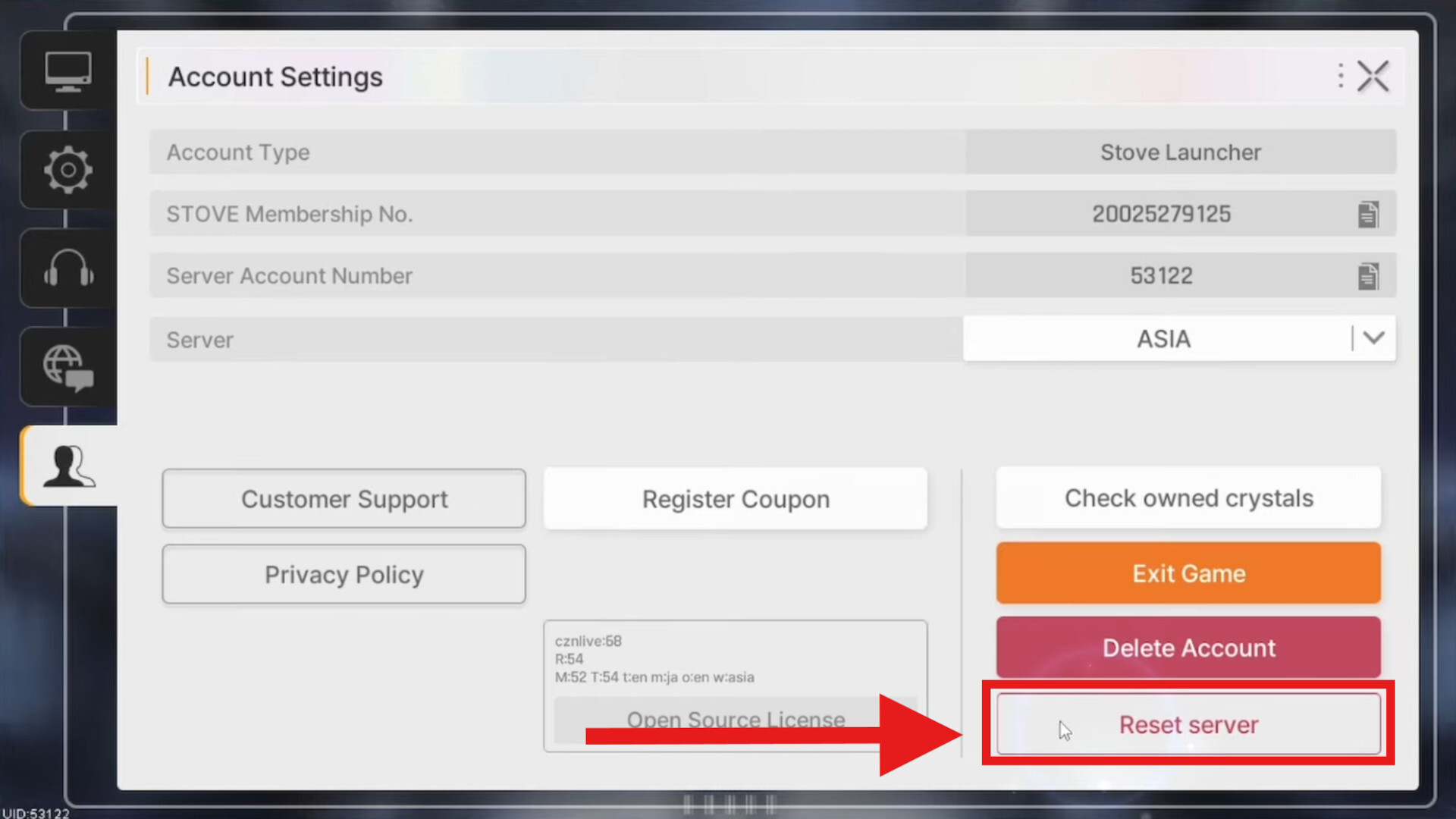The image size is (1456, 819).
Task: Copy the Server Account Number
Action: [1367, 276]
